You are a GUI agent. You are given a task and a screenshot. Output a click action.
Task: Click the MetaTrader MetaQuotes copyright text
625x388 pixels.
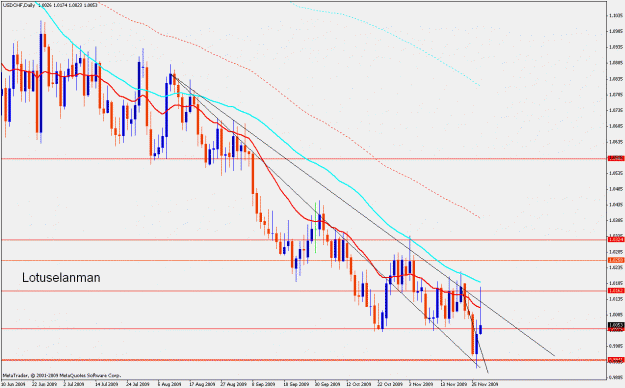(x=62, y=375)
